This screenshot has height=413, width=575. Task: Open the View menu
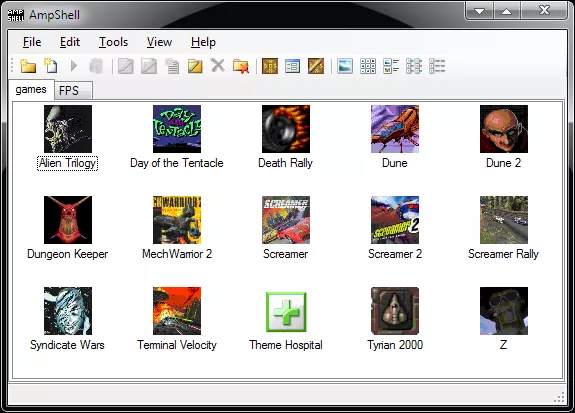coord(159,42)
